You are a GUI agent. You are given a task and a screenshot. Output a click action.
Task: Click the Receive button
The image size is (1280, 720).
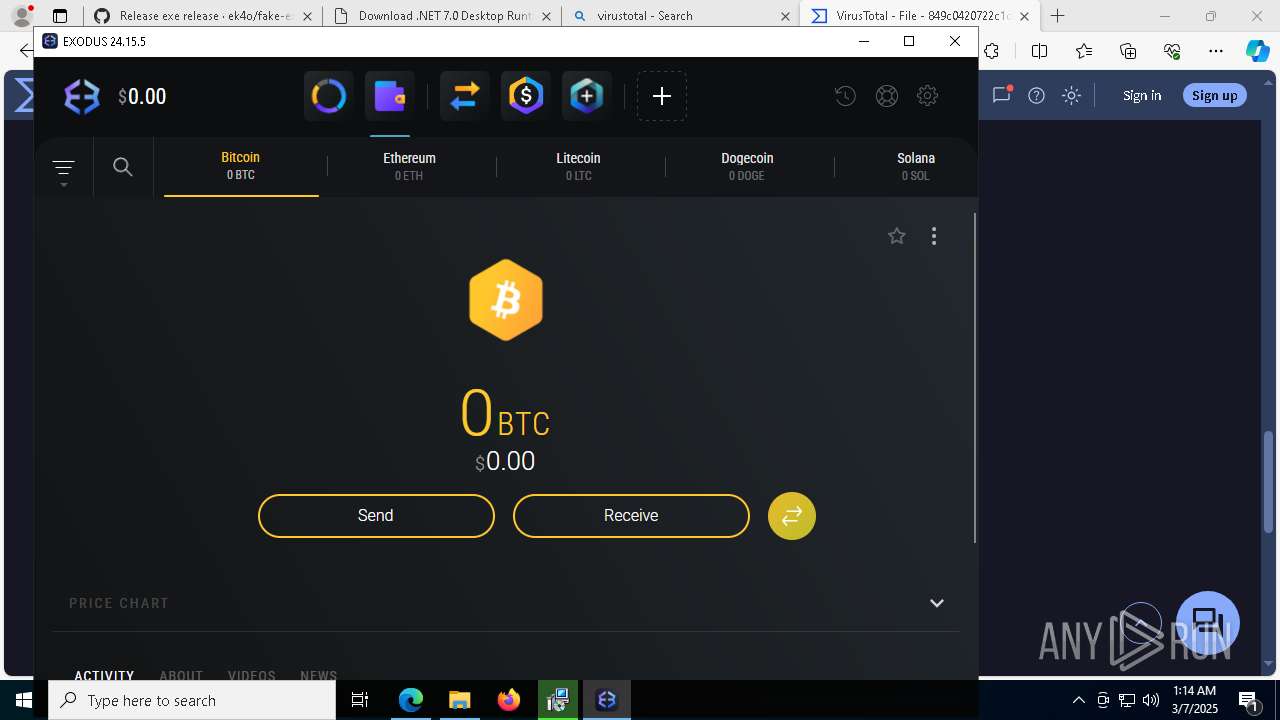631,516
